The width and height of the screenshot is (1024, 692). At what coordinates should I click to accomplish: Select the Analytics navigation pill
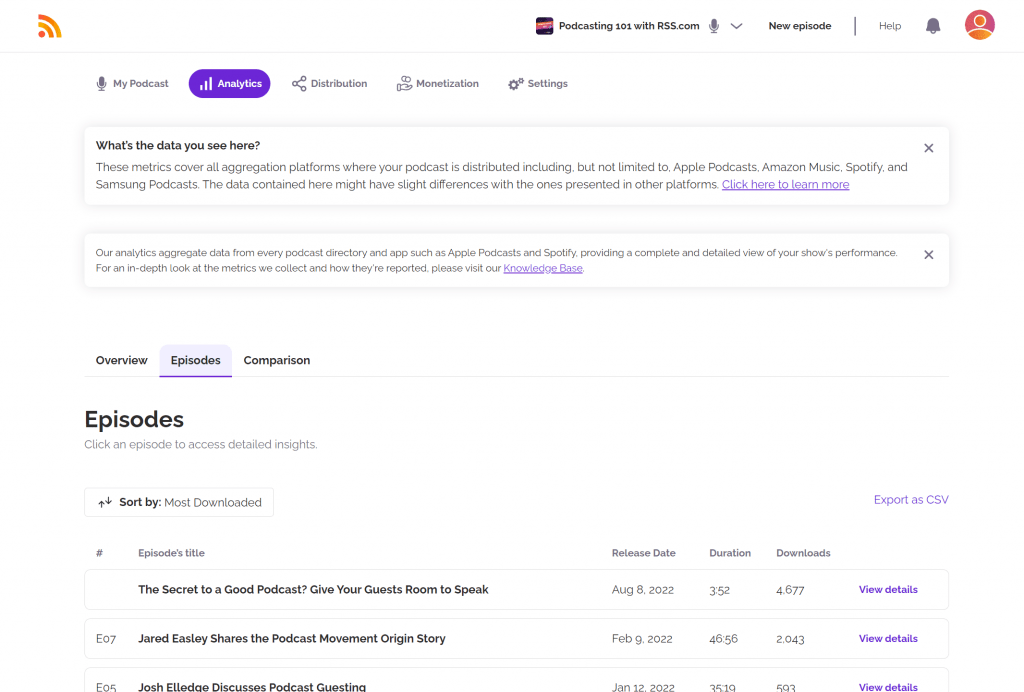[229, 84]
